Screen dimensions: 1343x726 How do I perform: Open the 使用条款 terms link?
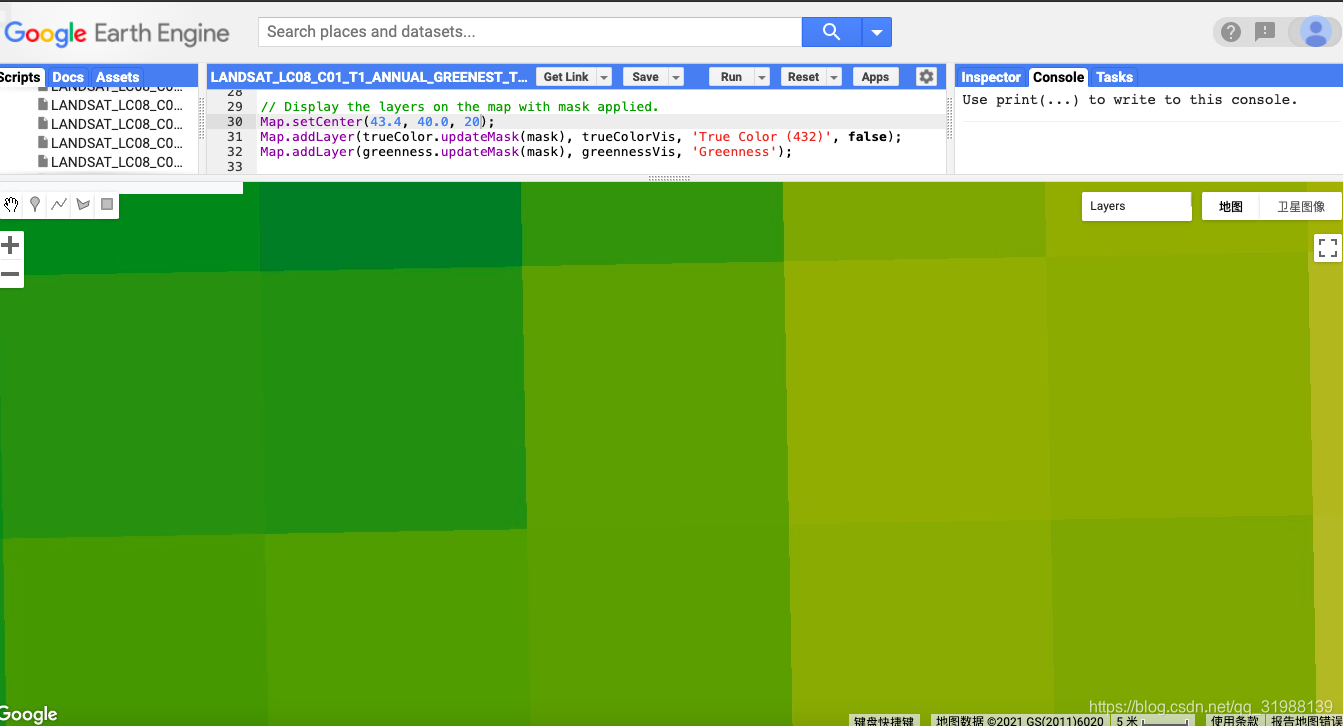1234,720
